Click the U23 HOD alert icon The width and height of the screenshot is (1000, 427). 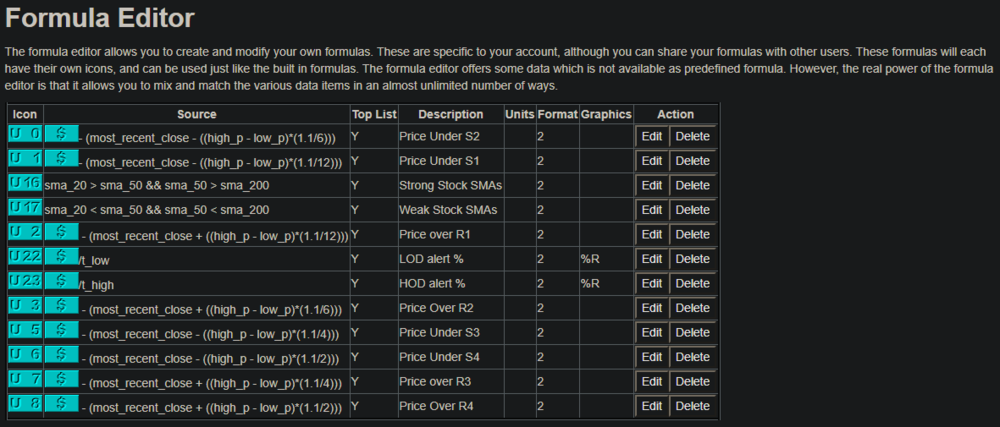coord(25,281)
